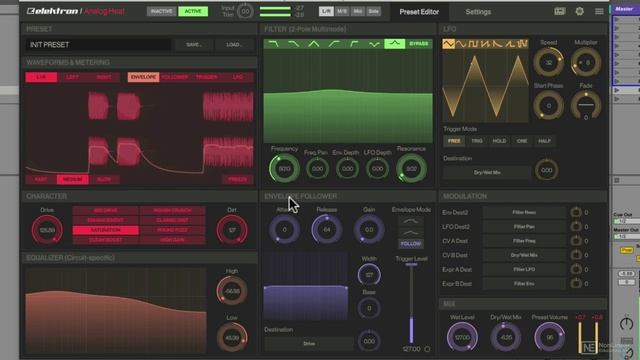The width and height of the screenshot is (640, 360).
Task: Choose the random LFO waveform icon
Action: 522,44
